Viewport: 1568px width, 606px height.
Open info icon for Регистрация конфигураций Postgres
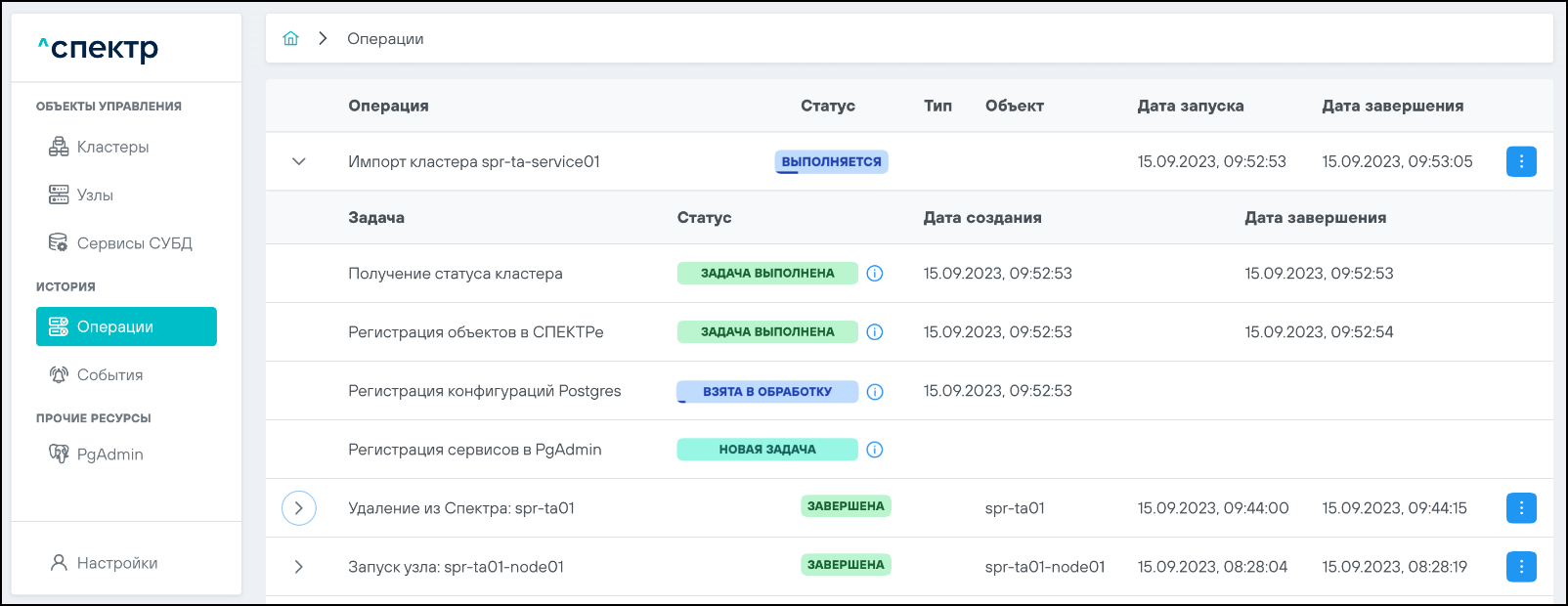[875, 391]
